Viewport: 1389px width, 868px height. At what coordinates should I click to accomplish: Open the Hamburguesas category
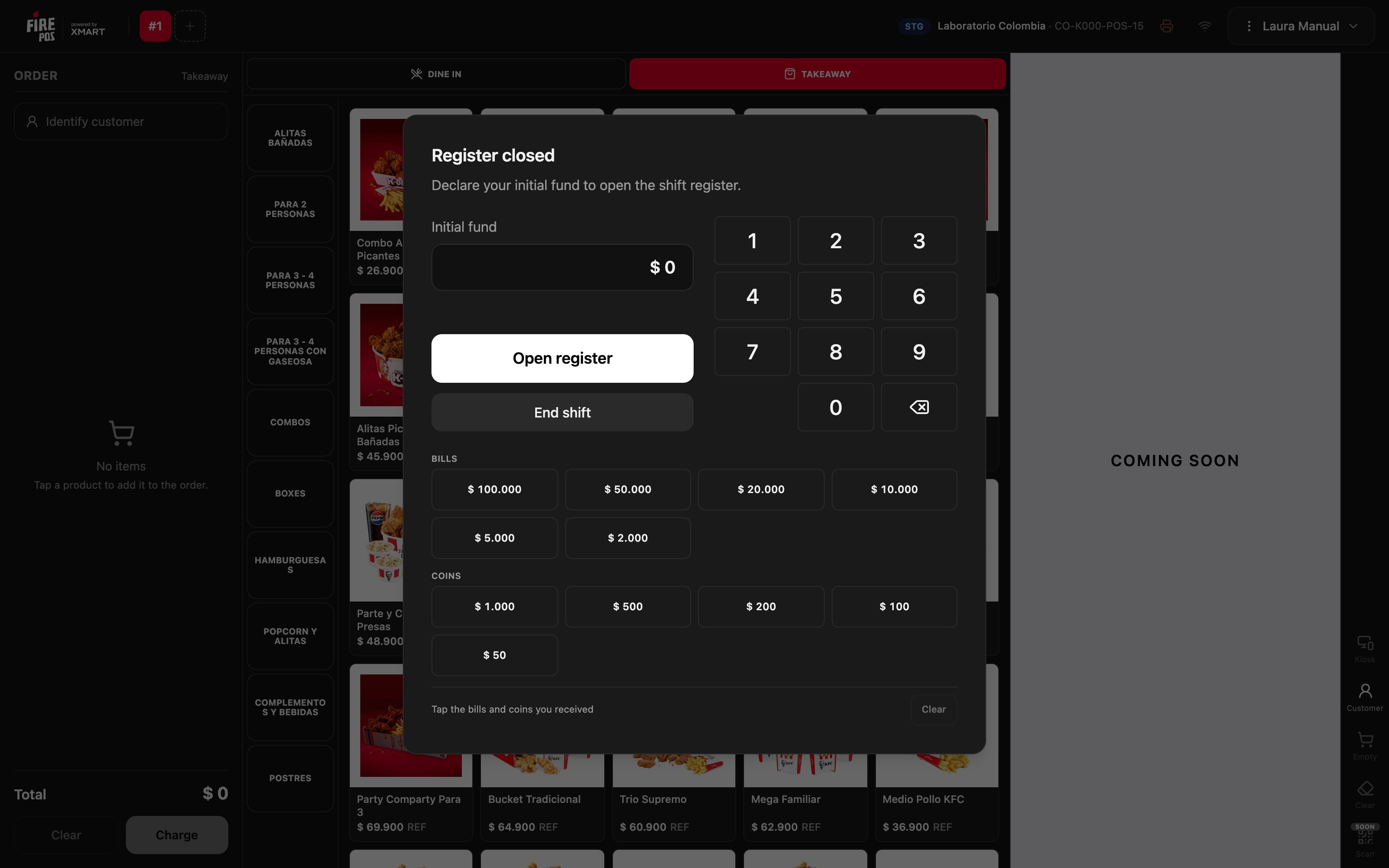click(290, 565)
